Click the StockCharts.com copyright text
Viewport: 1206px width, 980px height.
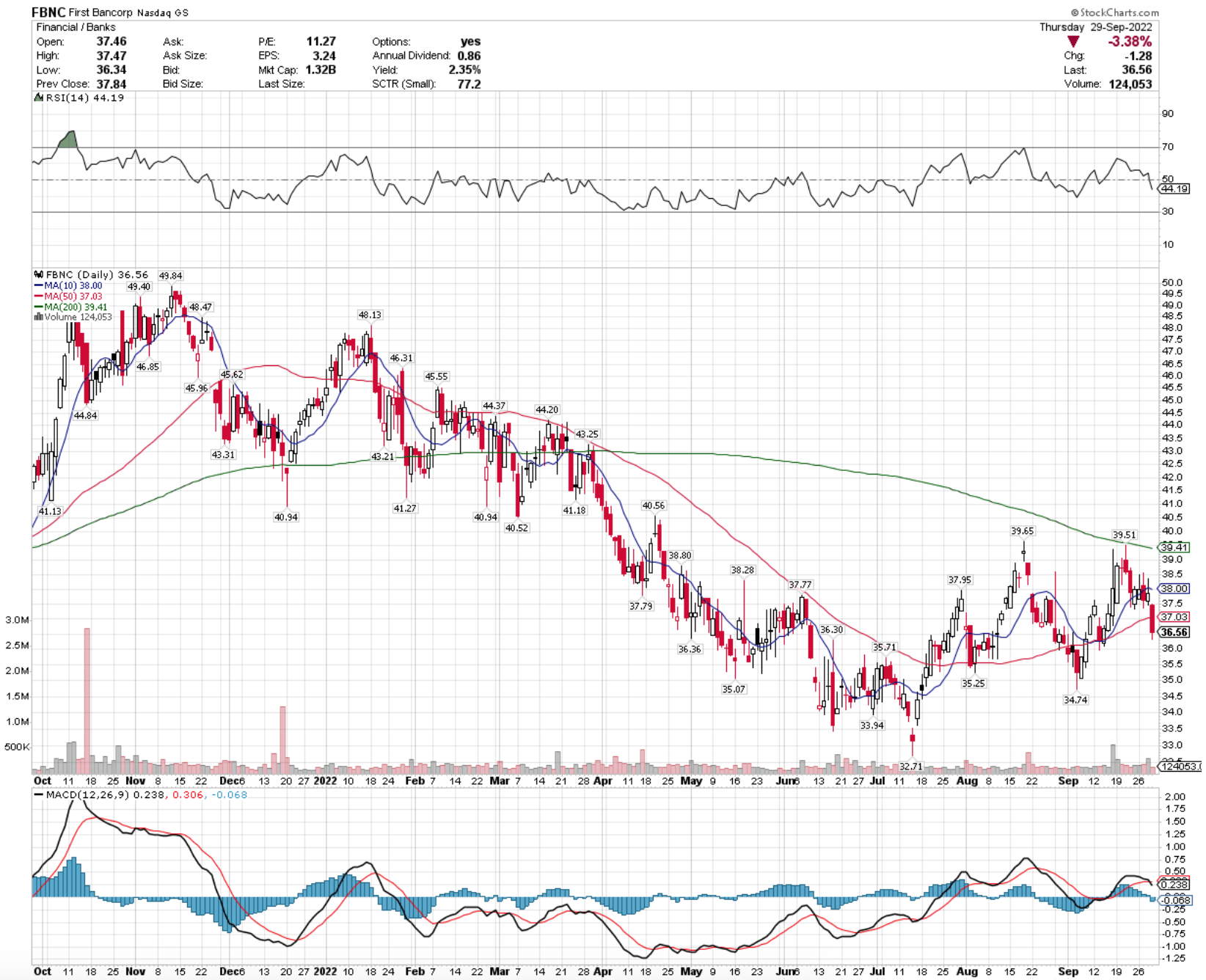pyautogui.click(x=1115, y=12)
